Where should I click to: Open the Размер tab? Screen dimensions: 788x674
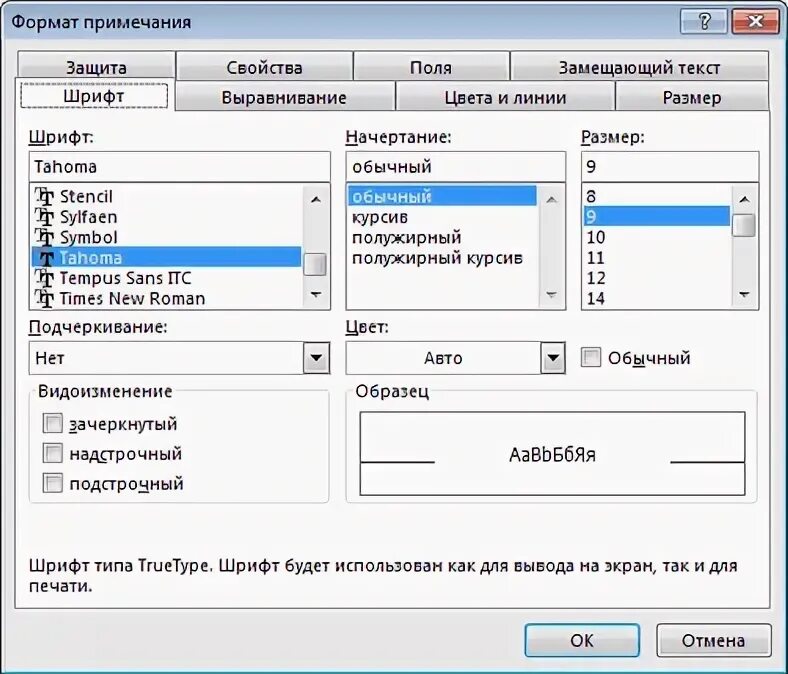692,97
